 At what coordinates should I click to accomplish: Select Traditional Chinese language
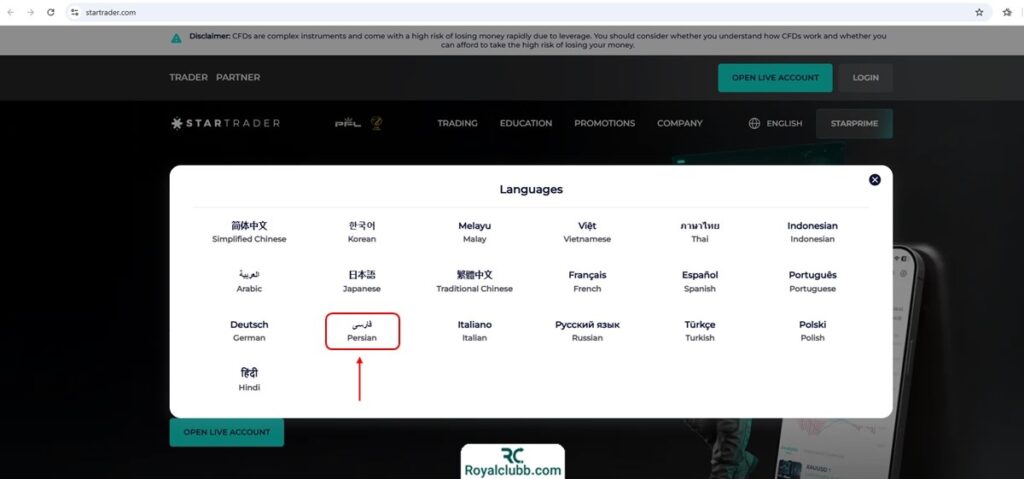pos(474,282)
